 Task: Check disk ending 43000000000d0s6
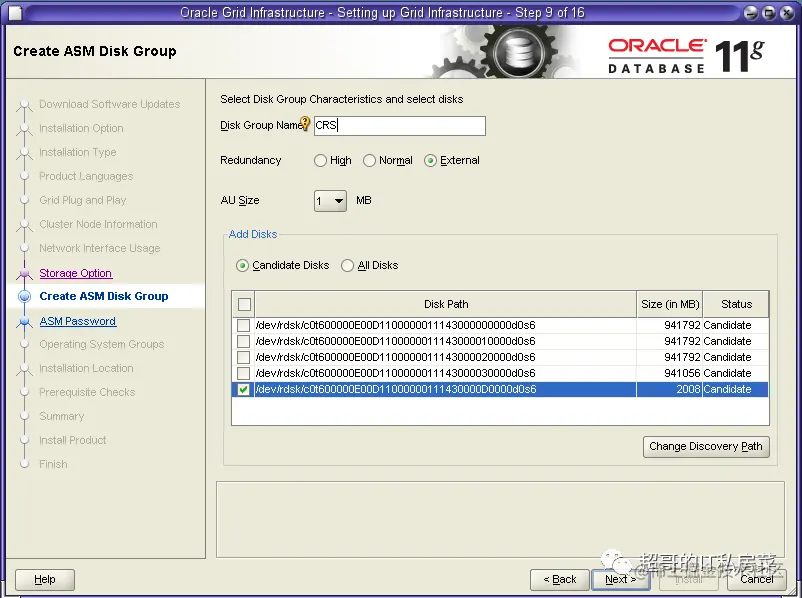(243, 325)
